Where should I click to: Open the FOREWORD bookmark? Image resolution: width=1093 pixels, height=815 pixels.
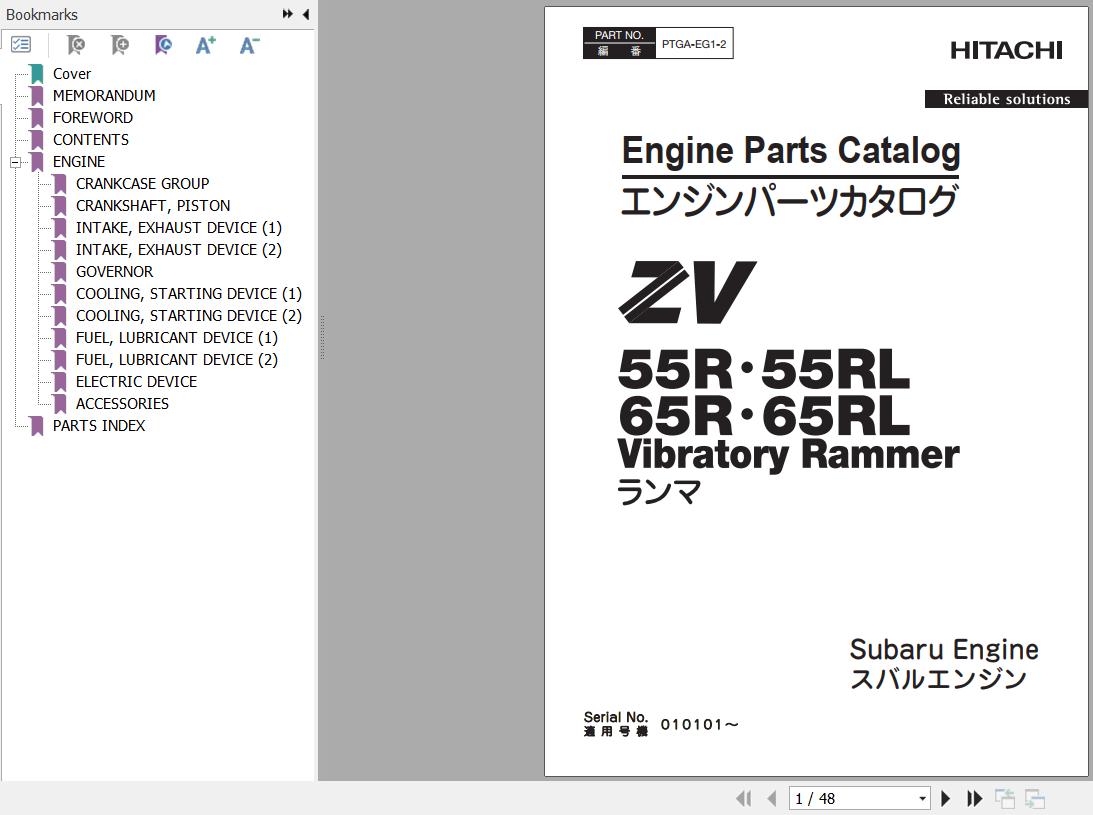click(93, 118)
